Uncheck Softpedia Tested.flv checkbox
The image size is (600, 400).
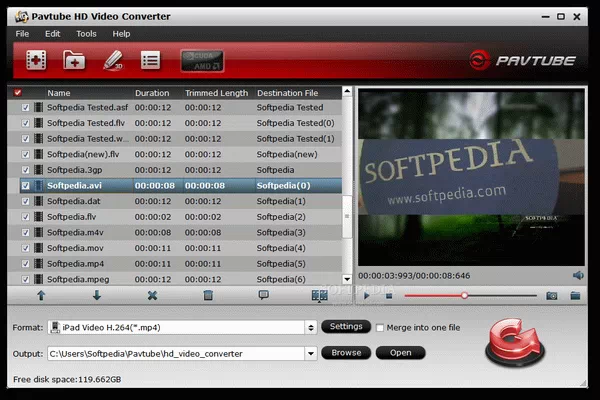pyautogui.click(x=25, y=123)
